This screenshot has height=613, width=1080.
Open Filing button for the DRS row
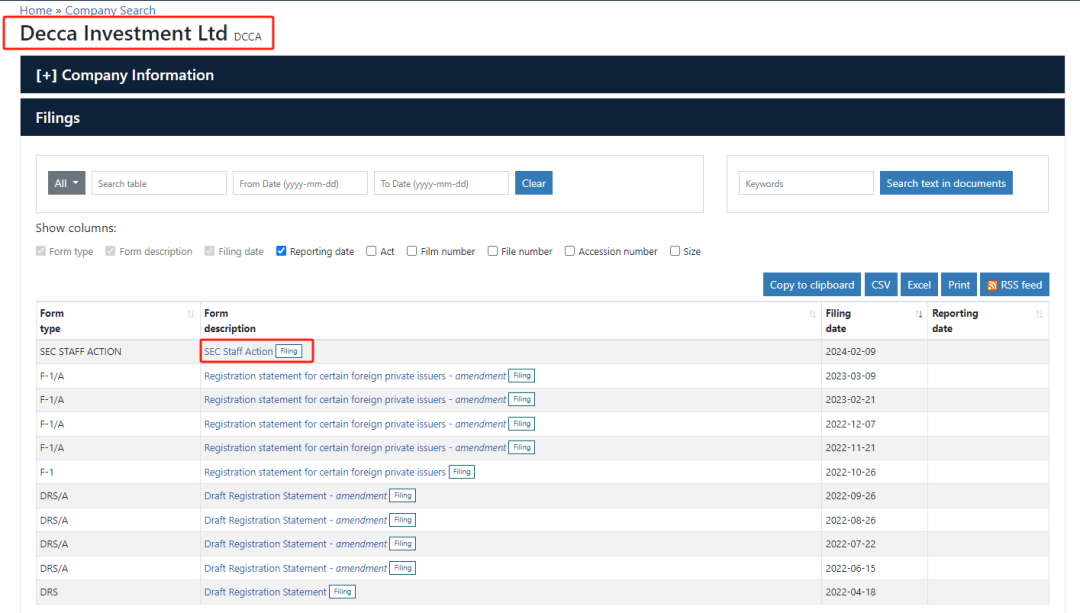(342, 592)
